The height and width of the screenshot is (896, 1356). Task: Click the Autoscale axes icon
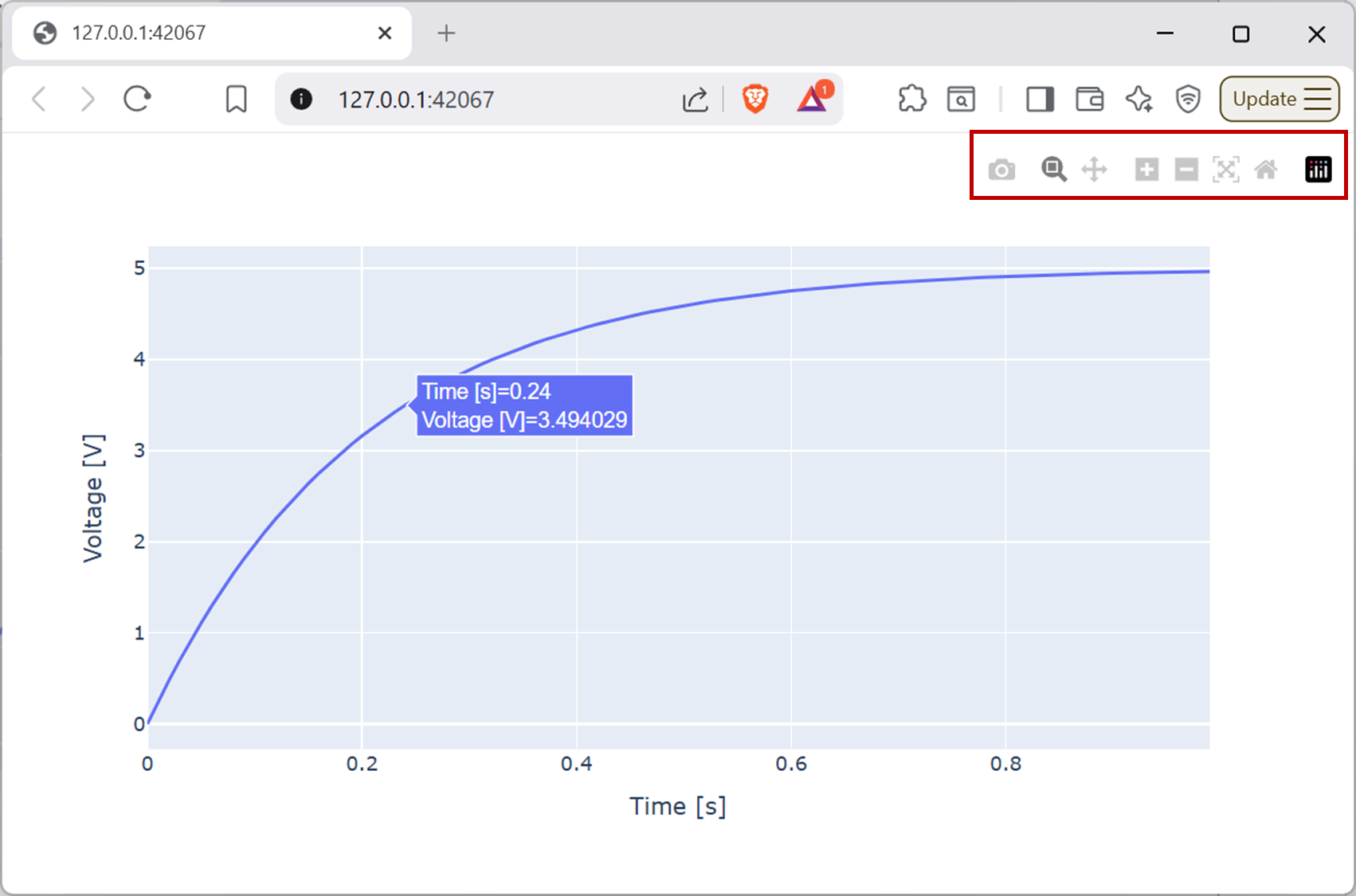(1225, 169)
